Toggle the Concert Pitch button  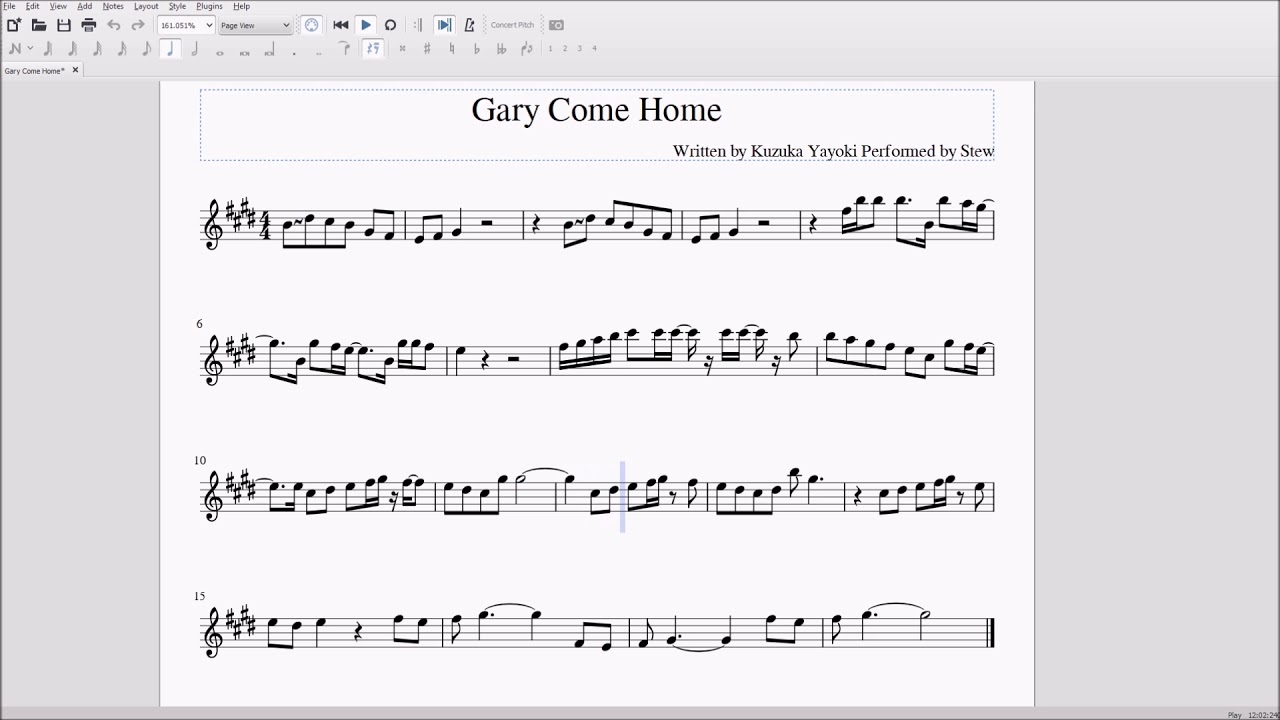click(x=512, y=25)
